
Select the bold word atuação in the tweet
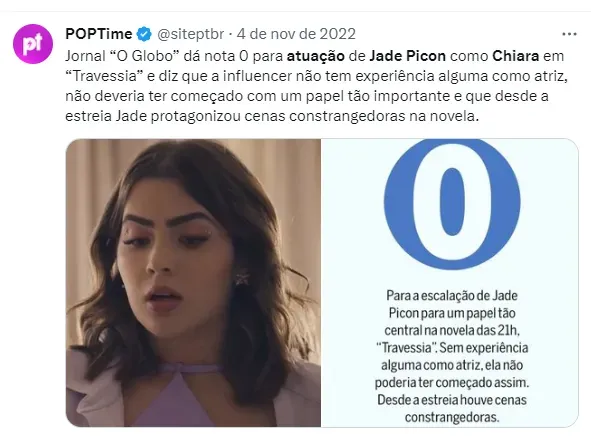pos(316,56)
